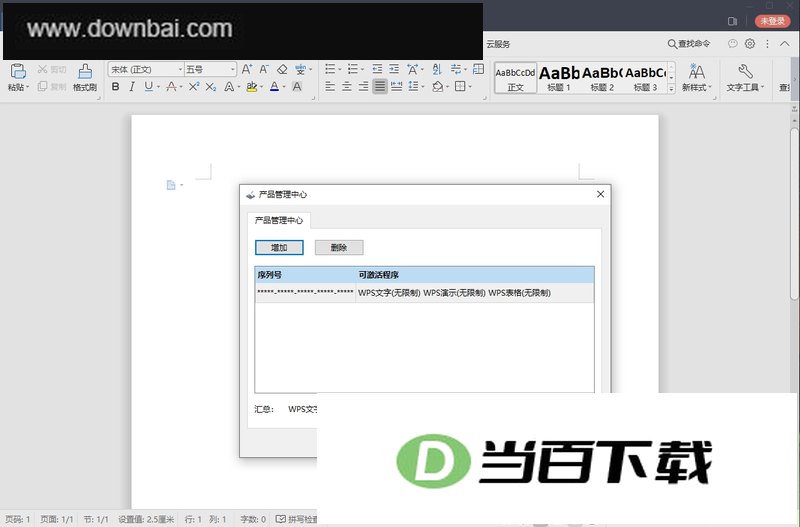Click the paragraph shading paint bucket icon
This screenshot has width=800, height=527.
(437, 87)
